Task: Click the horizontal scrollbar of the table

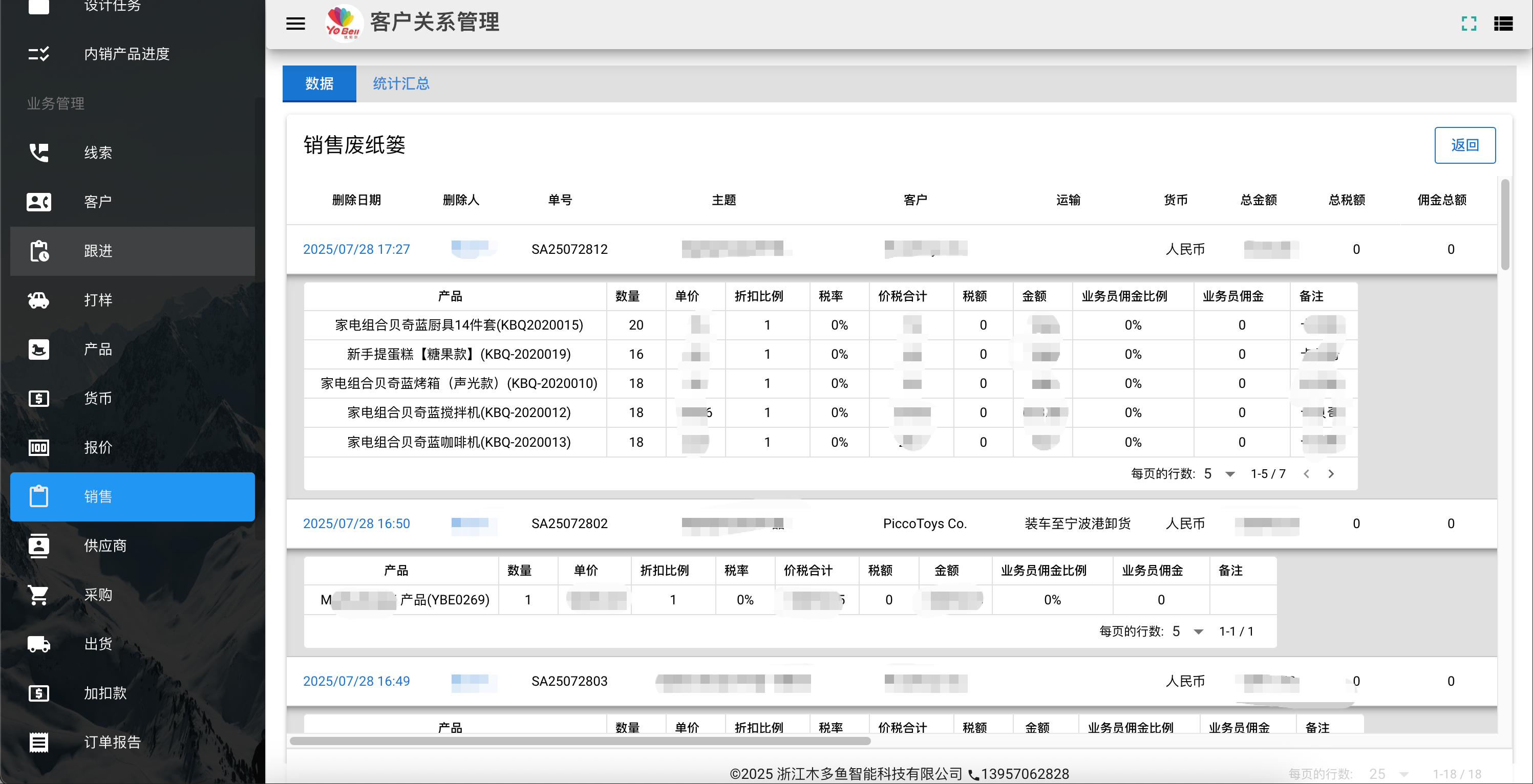Action: (580, 741)
